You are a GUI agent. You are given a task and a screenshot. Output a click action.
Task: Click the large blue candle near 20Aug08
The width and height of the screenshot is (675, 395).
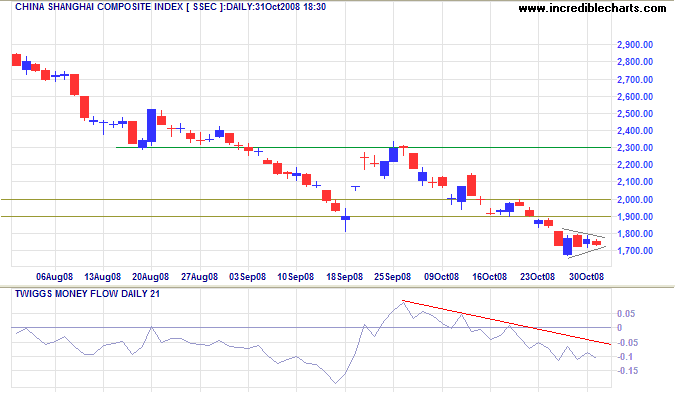tap(152, 125)
